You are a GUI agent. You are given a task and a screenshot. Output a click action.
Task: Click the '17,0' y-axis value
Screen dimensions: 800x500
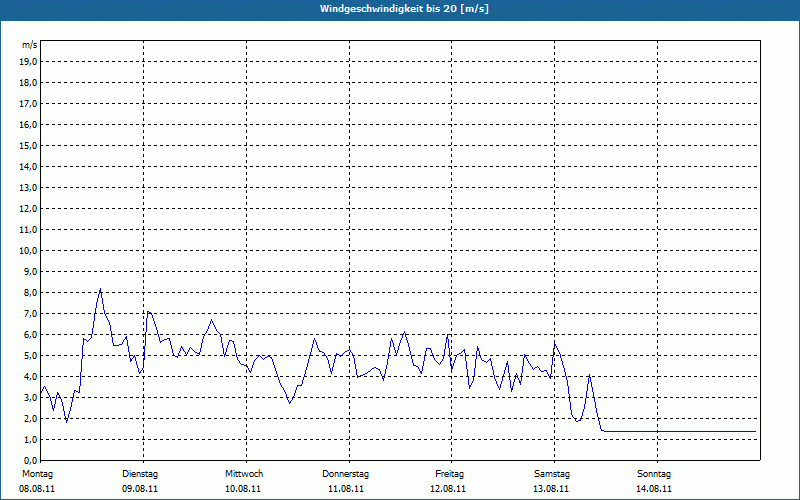pyautogui.click(x=30, y=104)
